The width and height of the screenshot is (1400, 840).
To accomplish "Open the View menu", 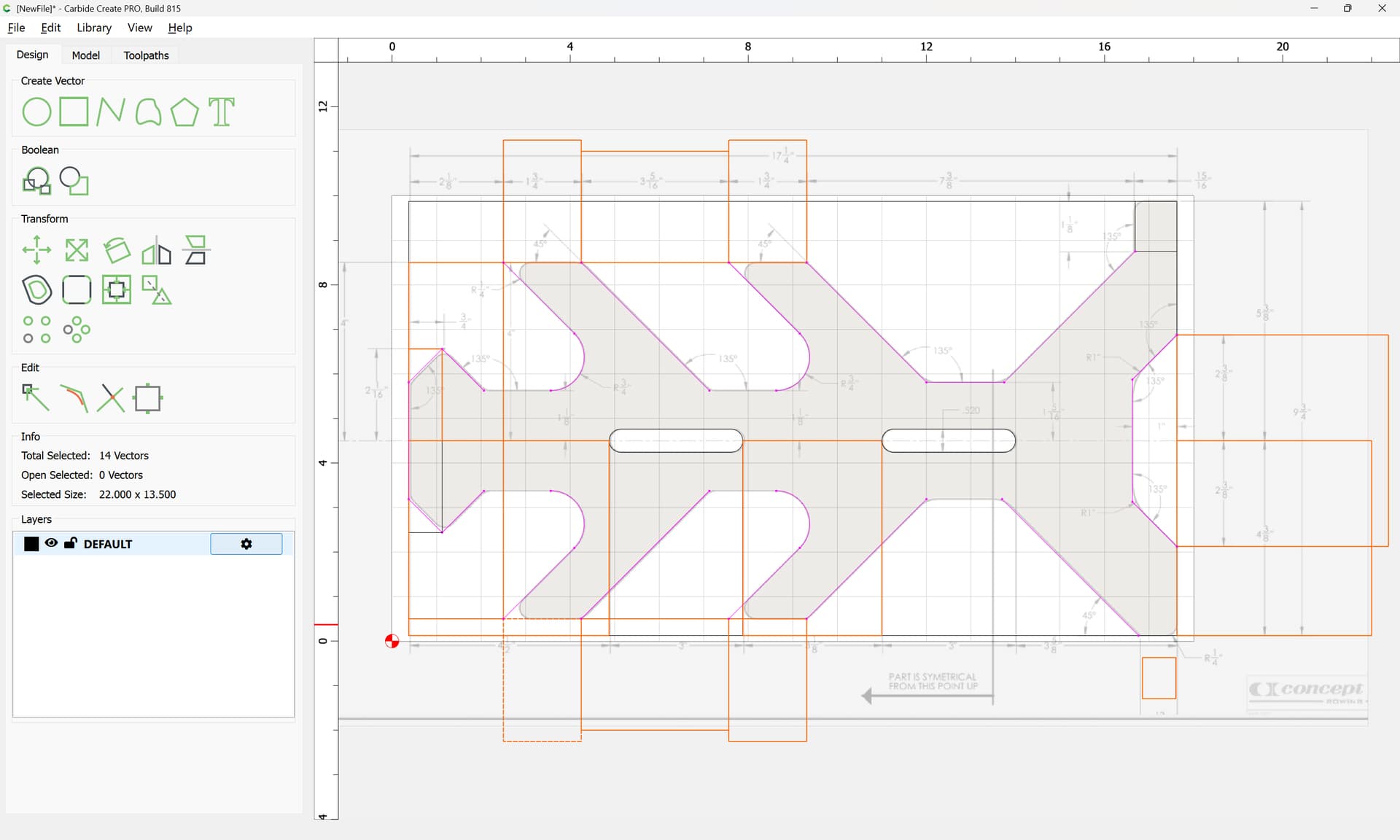I will (139, 28).
